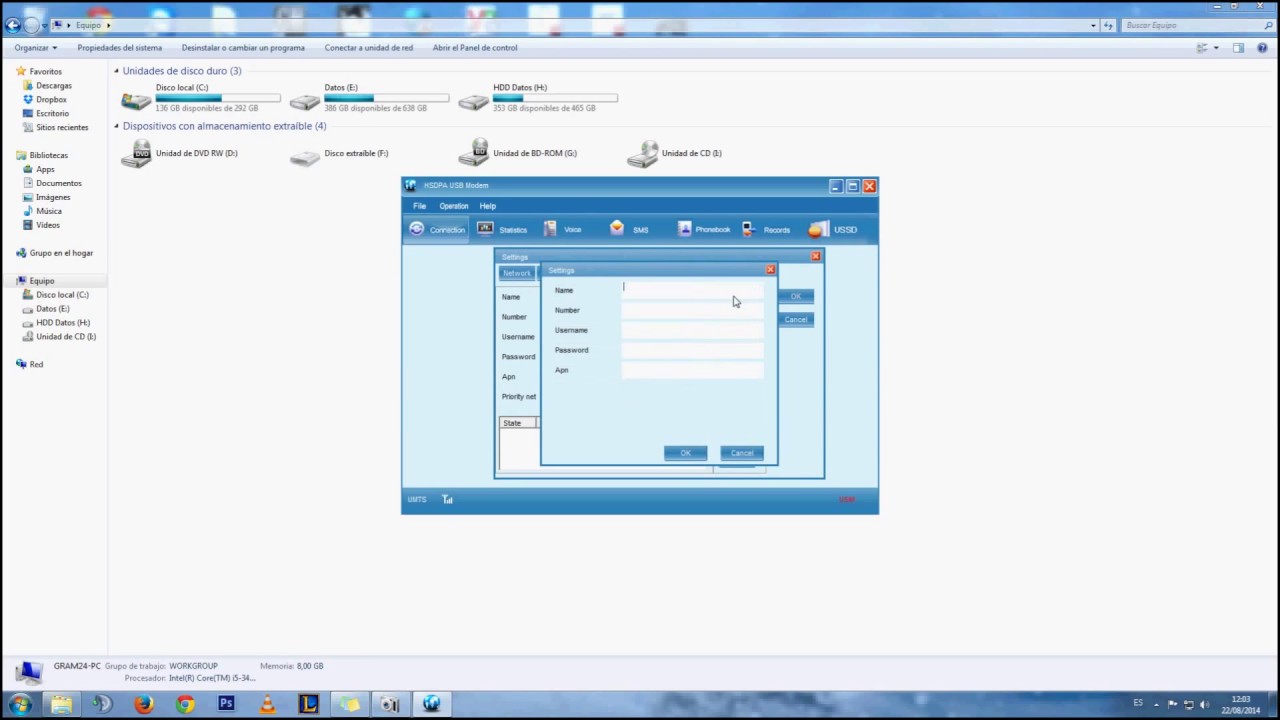Open Dropbox in the Explorer sidebar

click(x=51, y=100)
